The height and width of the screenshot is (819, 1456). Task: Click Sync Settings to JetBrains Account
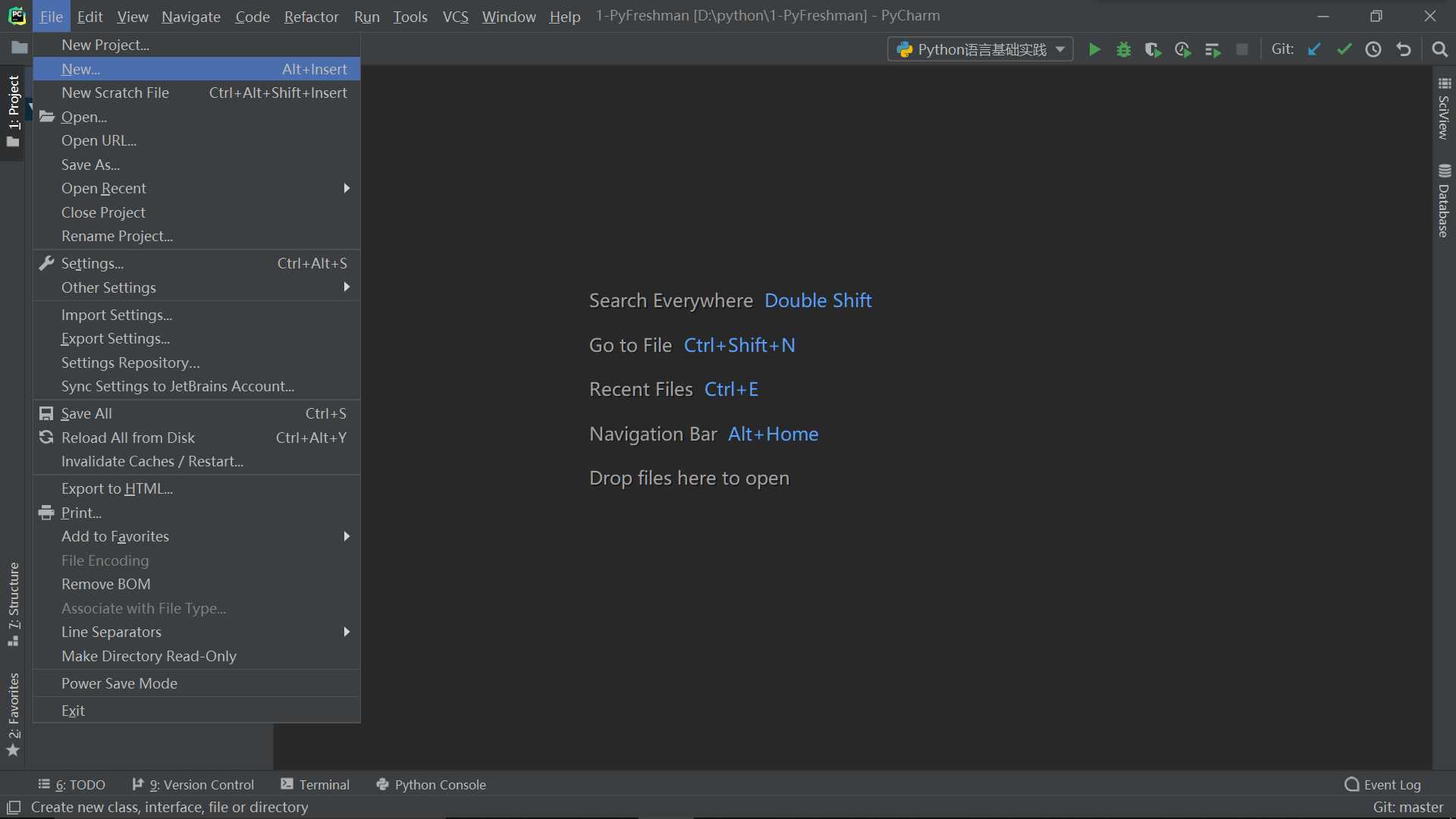point(196,386)
